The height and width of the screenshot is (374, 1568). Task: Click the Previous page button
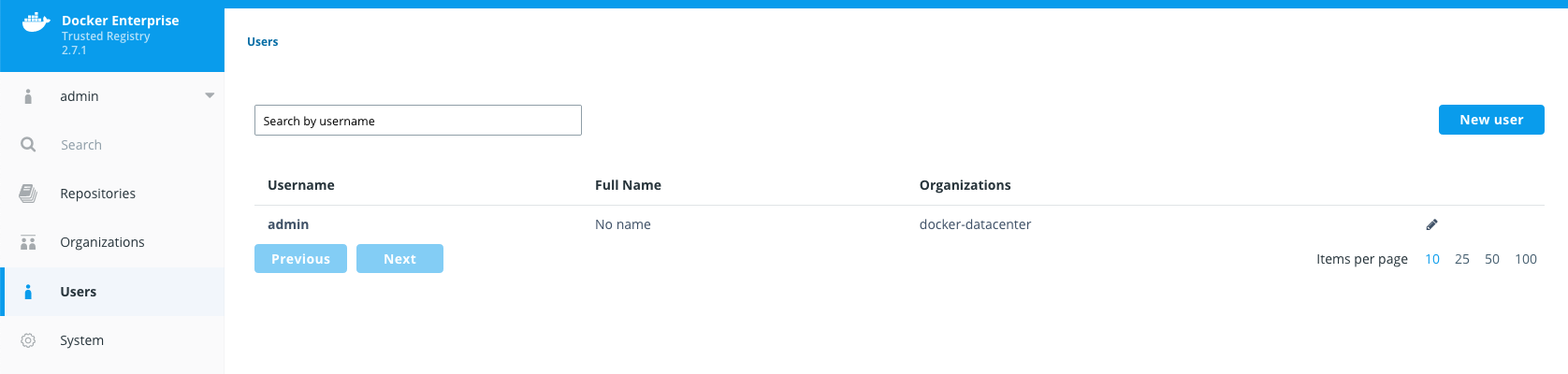[300, 259]
